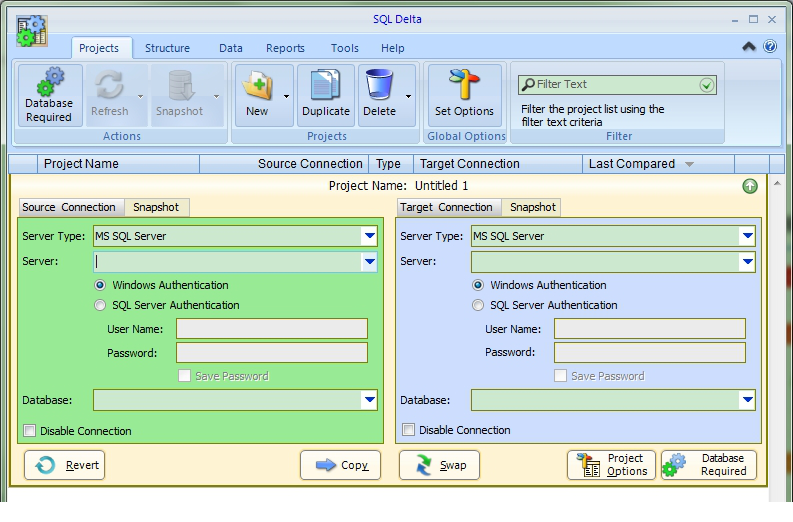Click source Password field
This screenshot has height=522, width=793.
[272, 353]
